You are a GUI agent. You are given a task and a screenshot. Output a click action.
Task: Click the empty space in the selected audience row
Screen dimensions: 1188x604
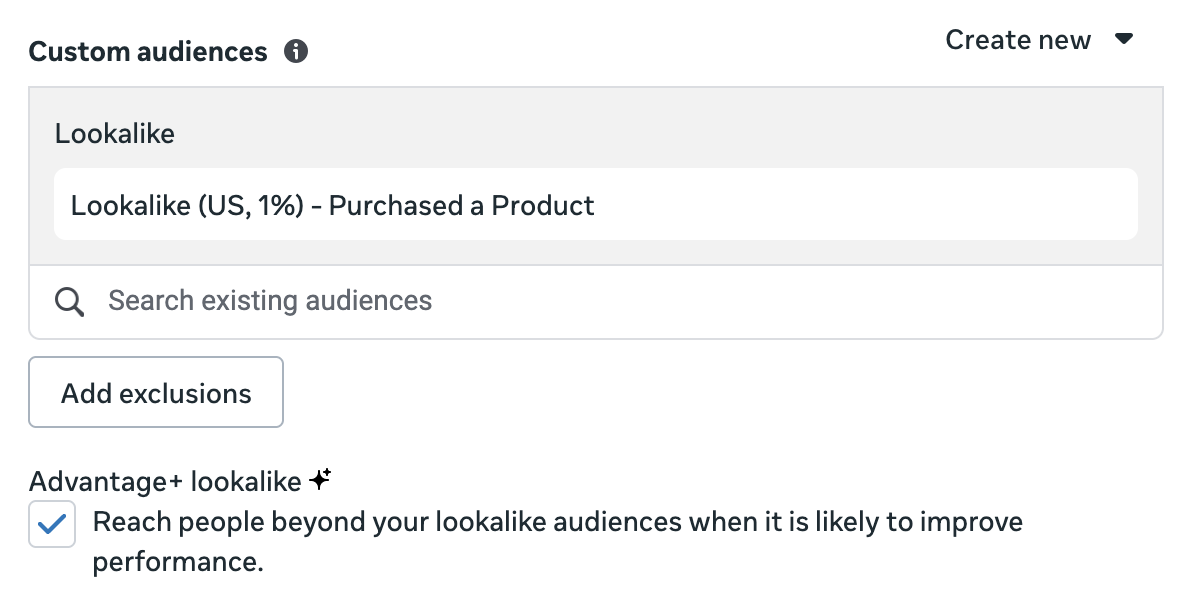860,206
